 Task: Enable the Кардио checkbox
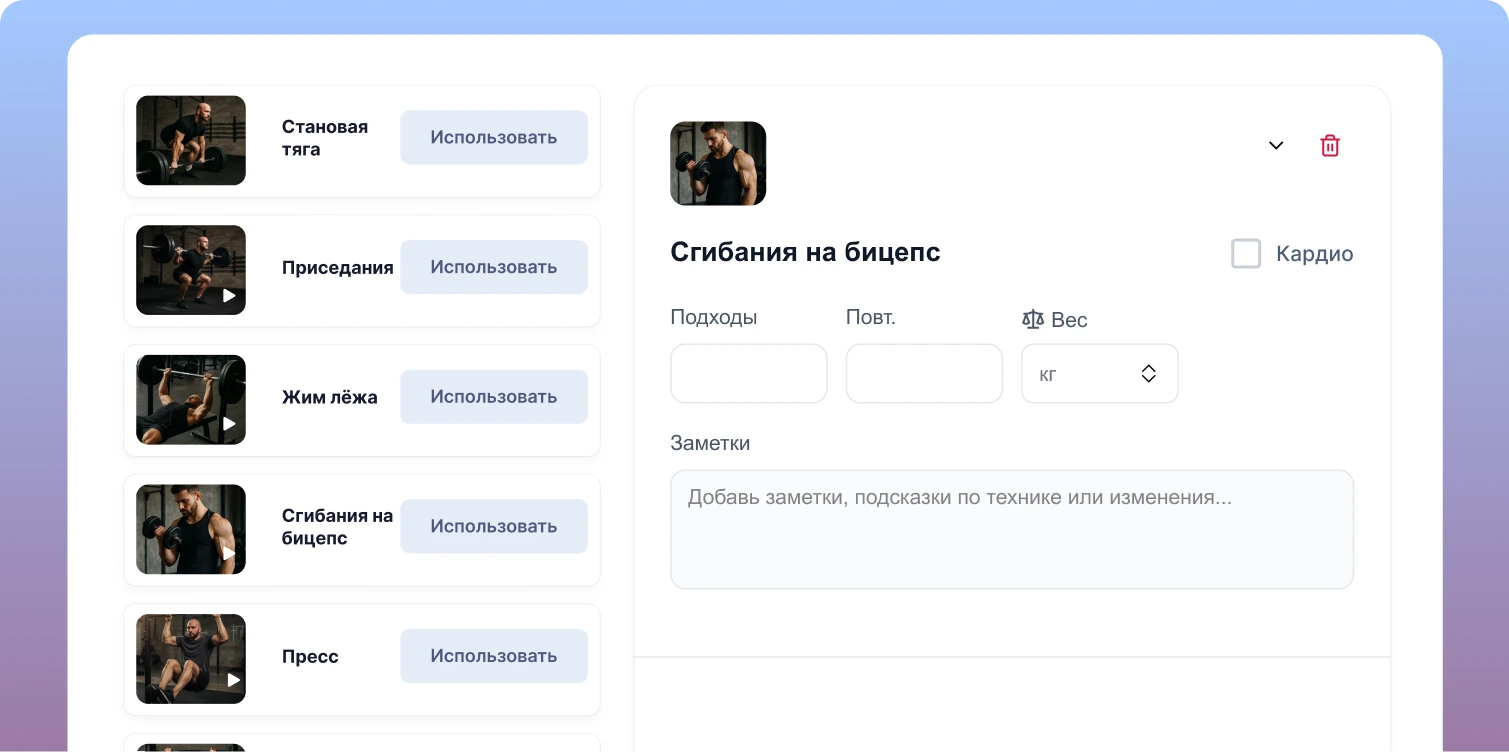tap(1246, 254)
